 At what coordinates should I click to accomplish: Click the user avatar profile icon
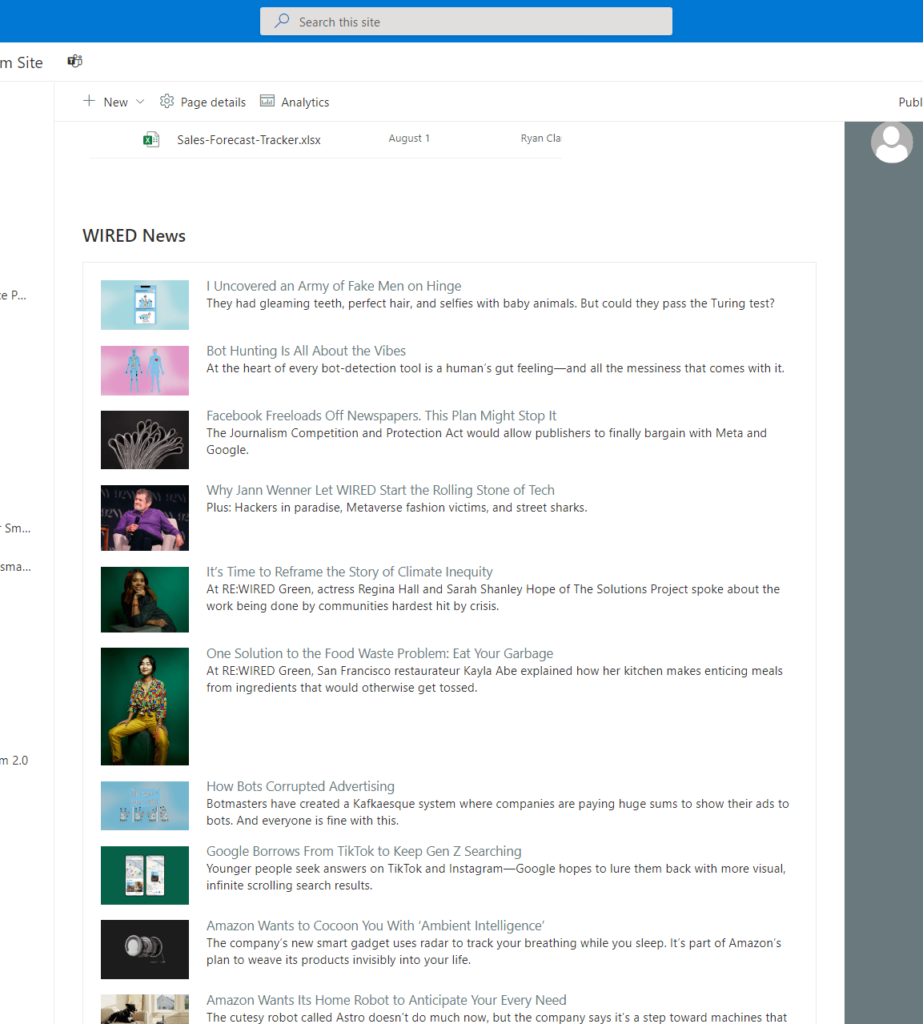(892, 142)
